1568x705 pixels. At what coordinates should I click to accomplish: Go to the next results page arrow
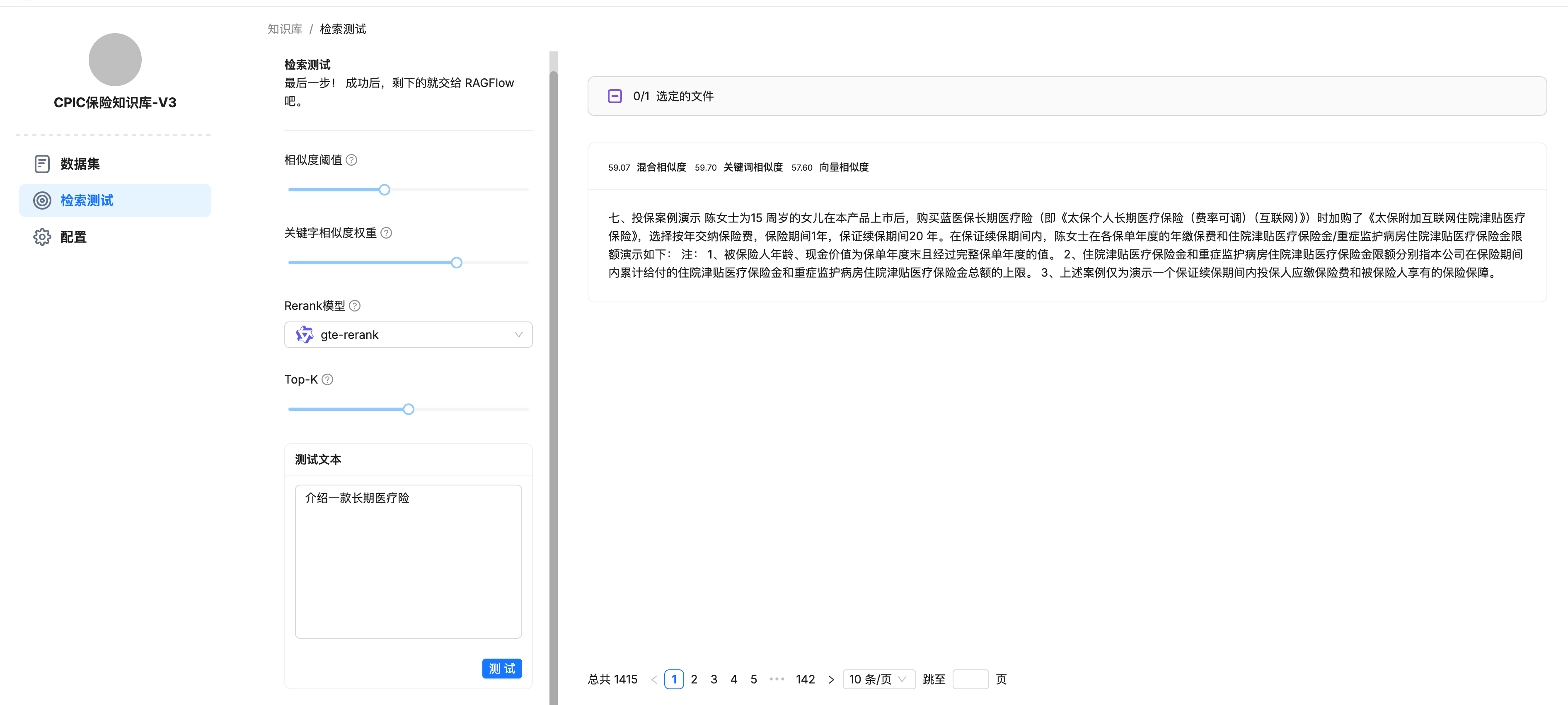coord(831,679)
